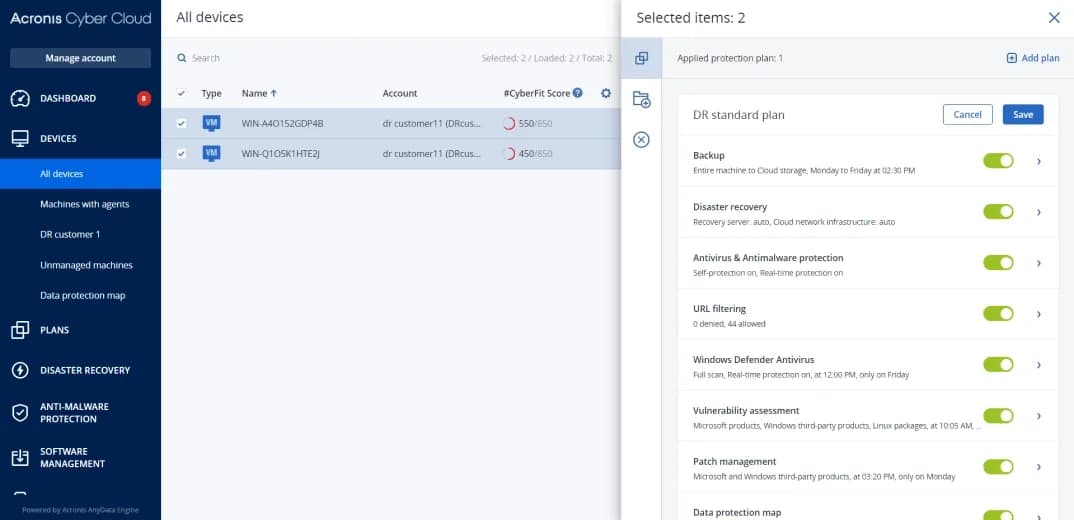Expand the Disaster recovery settings chevron
This screenshot has height=520, width=1074.
pyautogui.click(x=1039, y=212)
